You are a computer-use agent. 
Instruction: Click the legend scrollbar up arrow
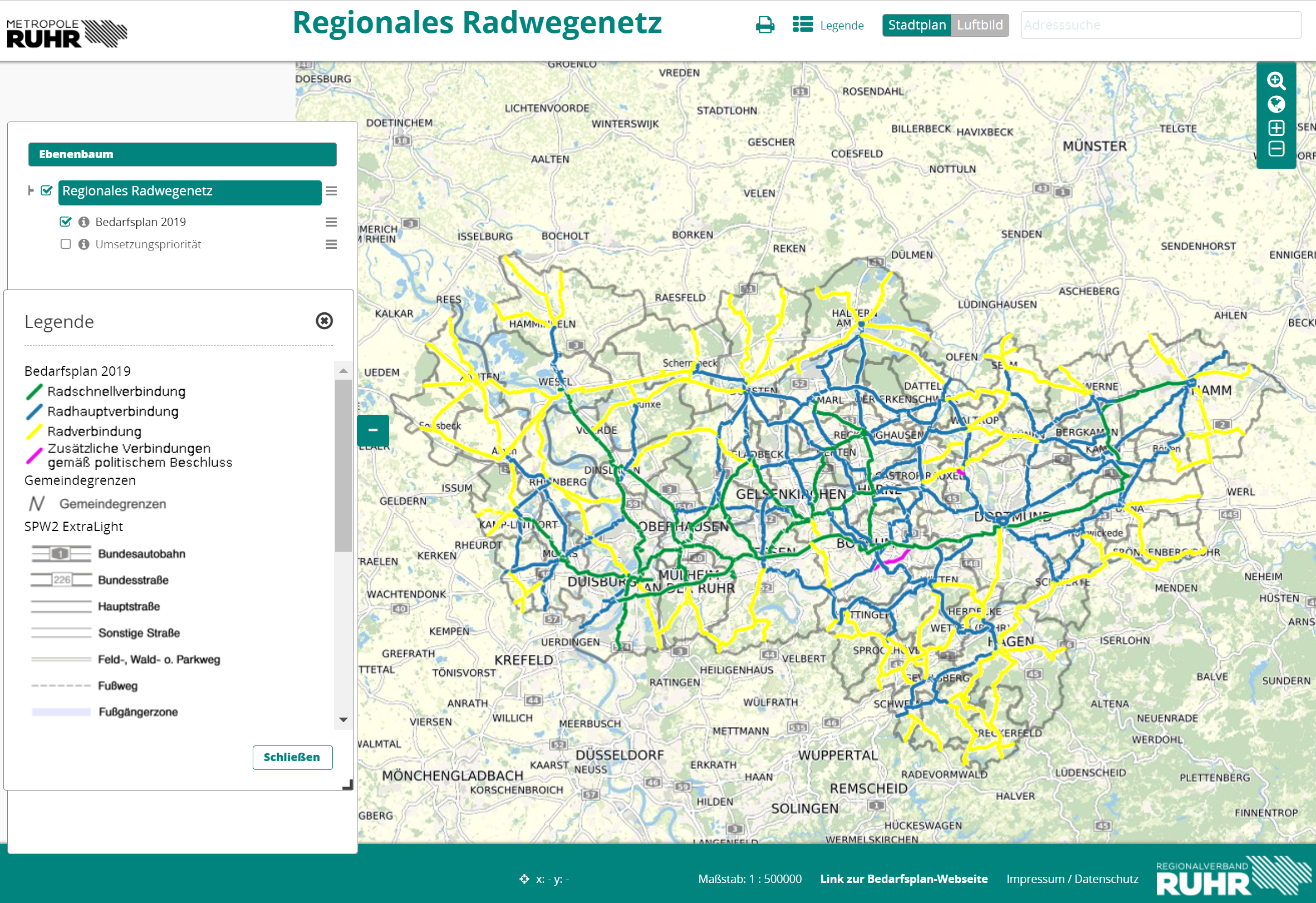click(343, 371)
